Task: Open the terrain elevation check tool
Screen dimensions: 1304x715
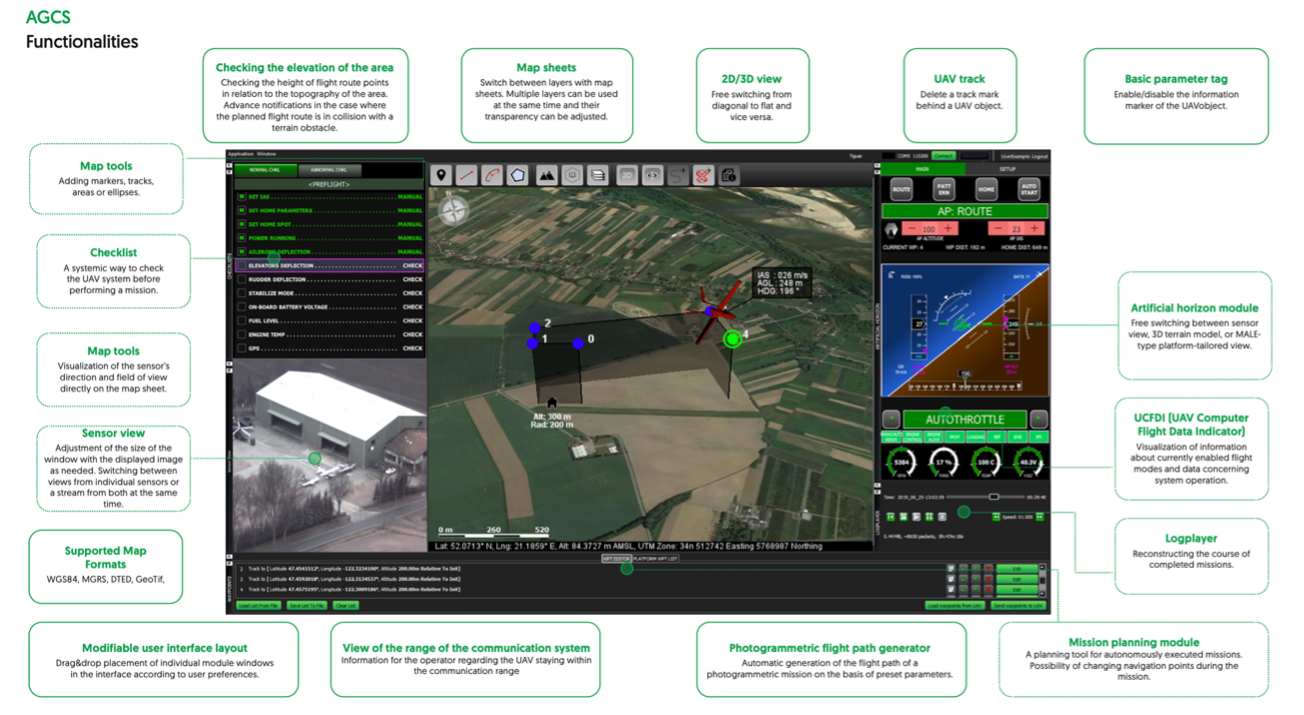Action: coord(547,174)
